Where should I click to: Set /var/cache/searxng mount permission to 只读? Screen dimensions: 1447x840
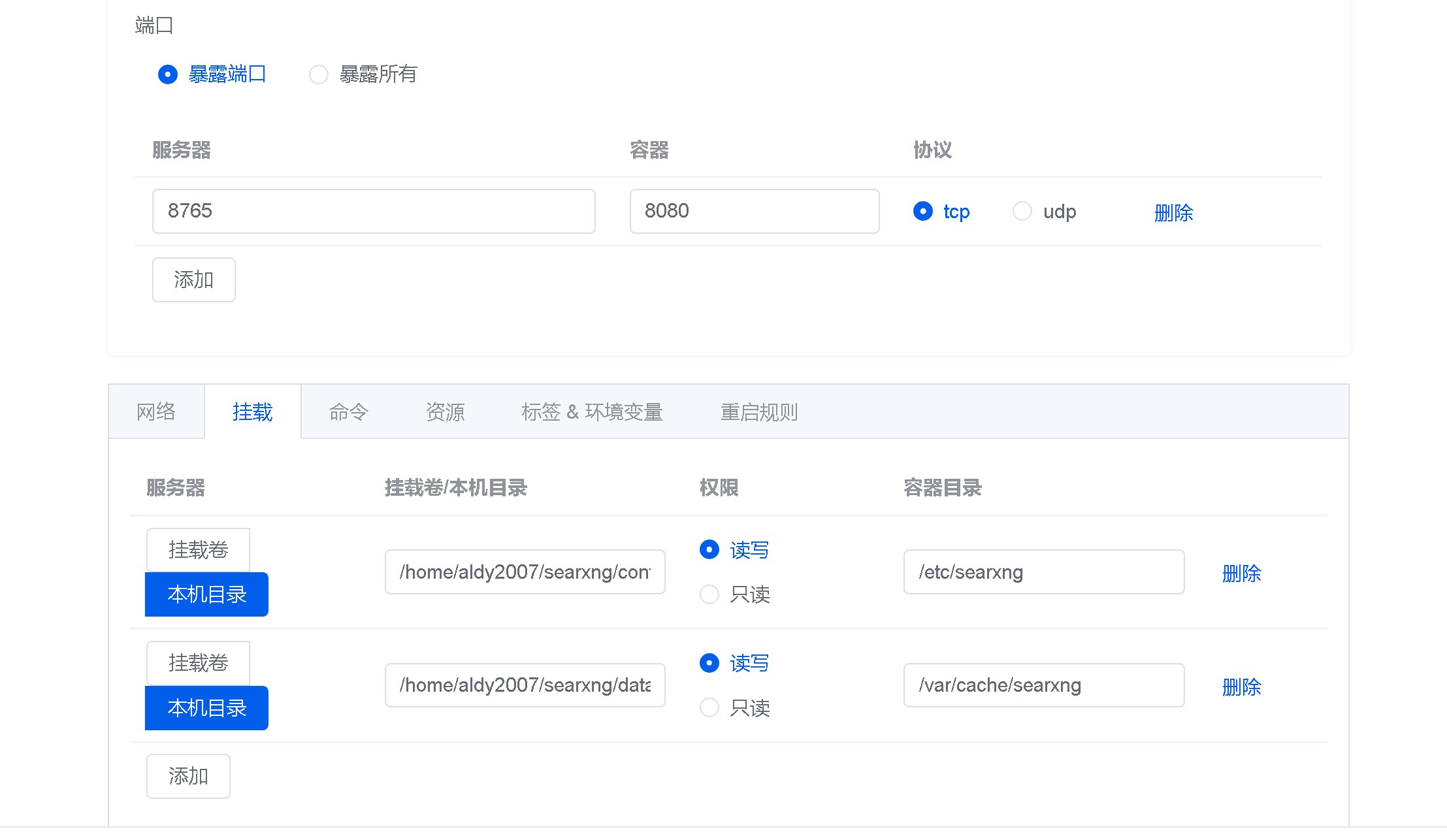click(x=709, y=707)
